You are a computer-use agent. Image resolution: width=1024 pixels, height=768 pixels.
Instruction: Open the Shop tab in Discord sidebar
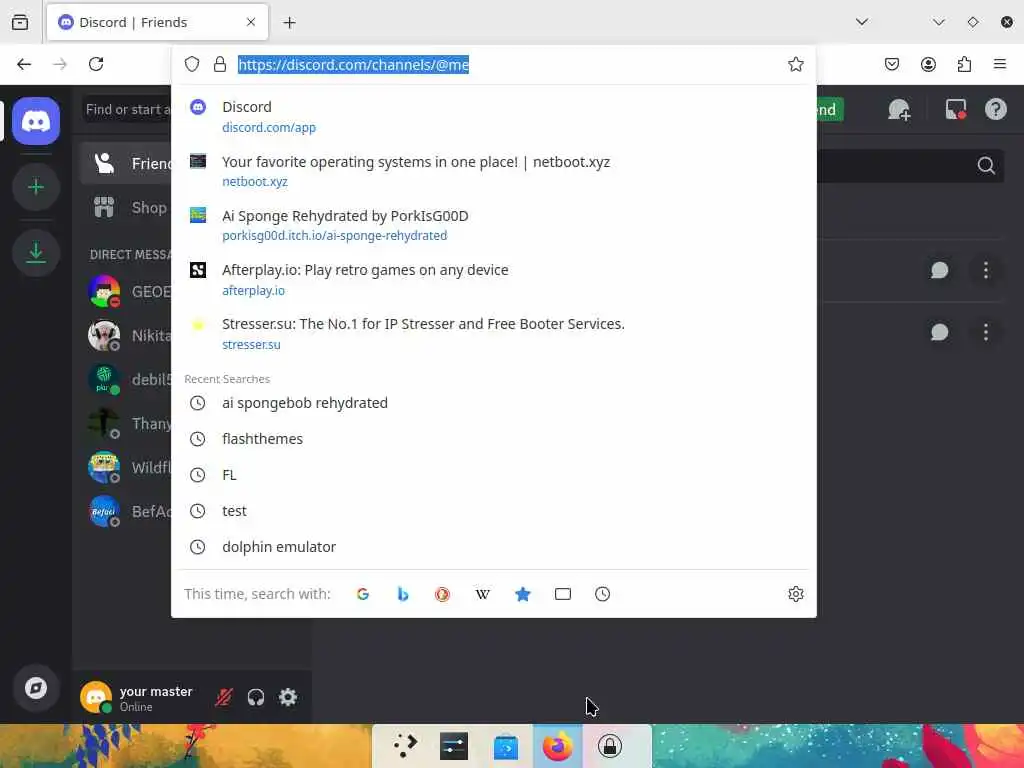tap(126, 208)
